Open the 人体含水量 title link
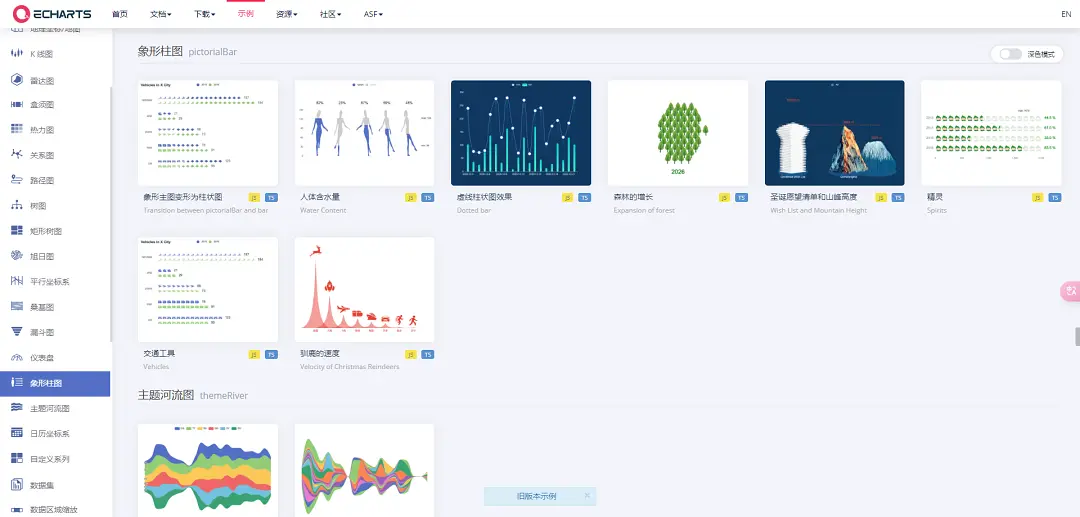The height and width of the screenshot is (517, 1080). [320, 198]
